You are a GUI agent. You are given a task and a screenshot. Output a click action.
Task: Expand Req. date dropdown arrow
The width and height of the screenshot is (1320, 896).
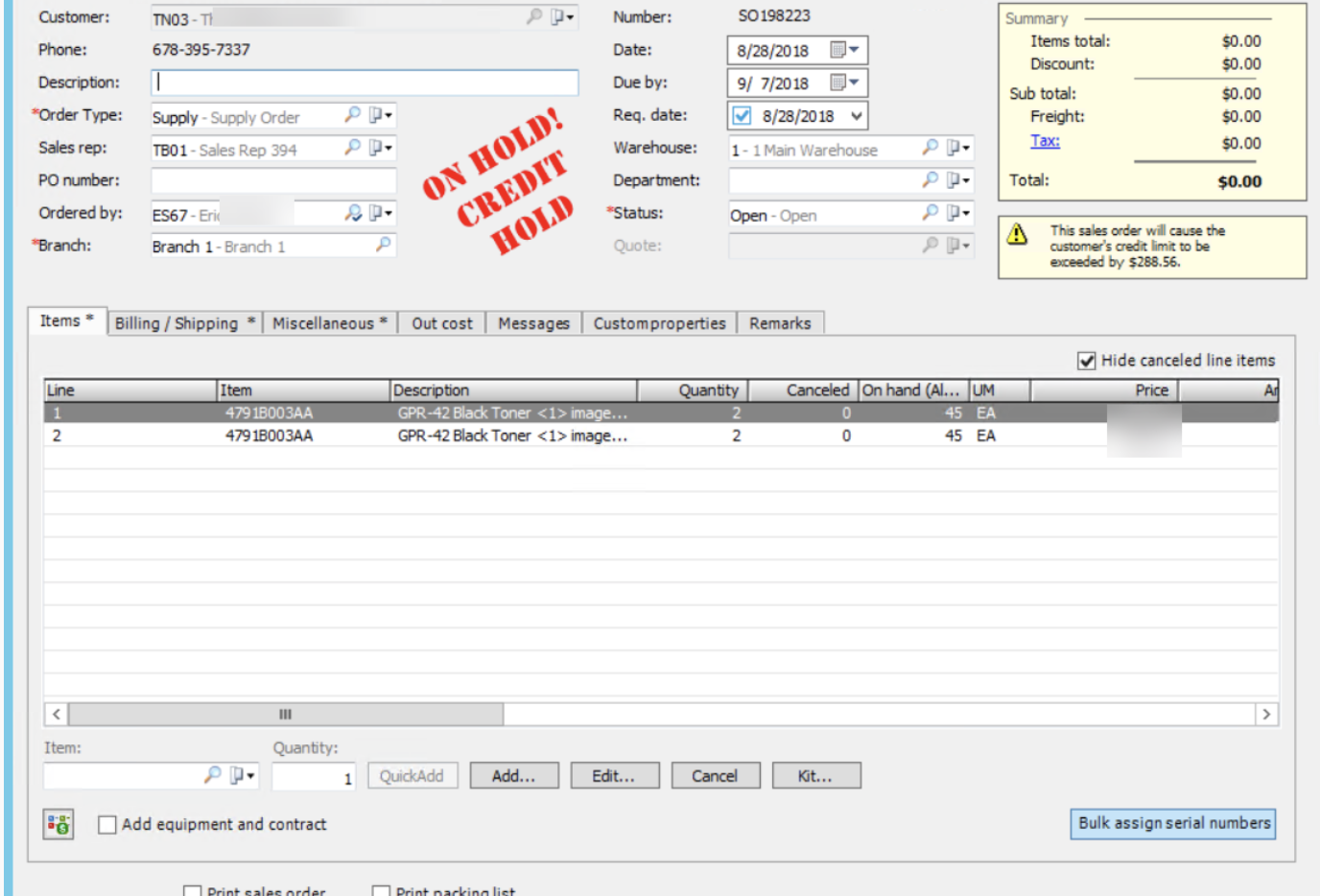coord(857,116)
